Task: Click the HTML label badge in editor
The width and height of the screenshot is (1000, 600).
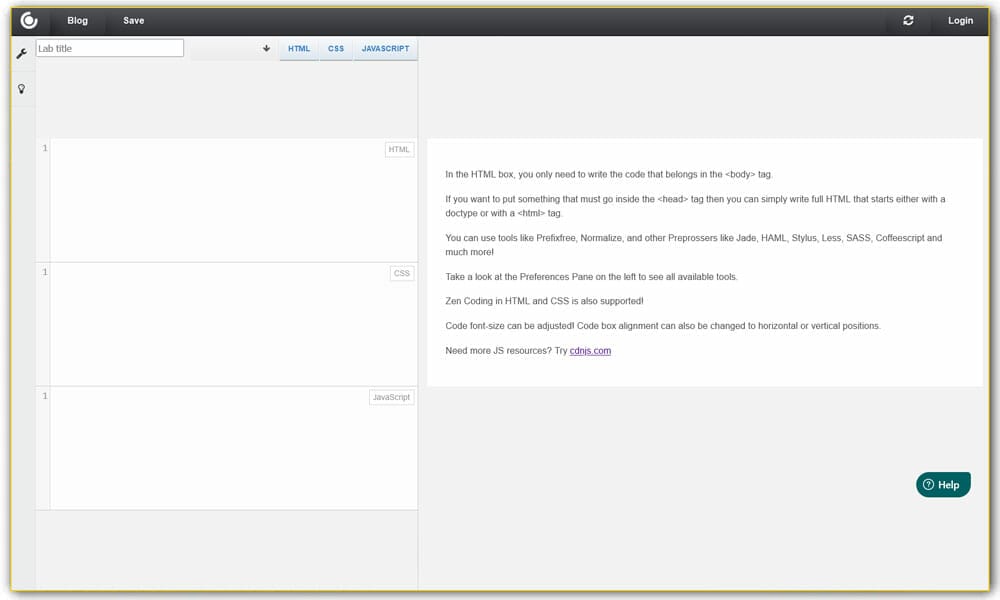Action: (399, 150)
